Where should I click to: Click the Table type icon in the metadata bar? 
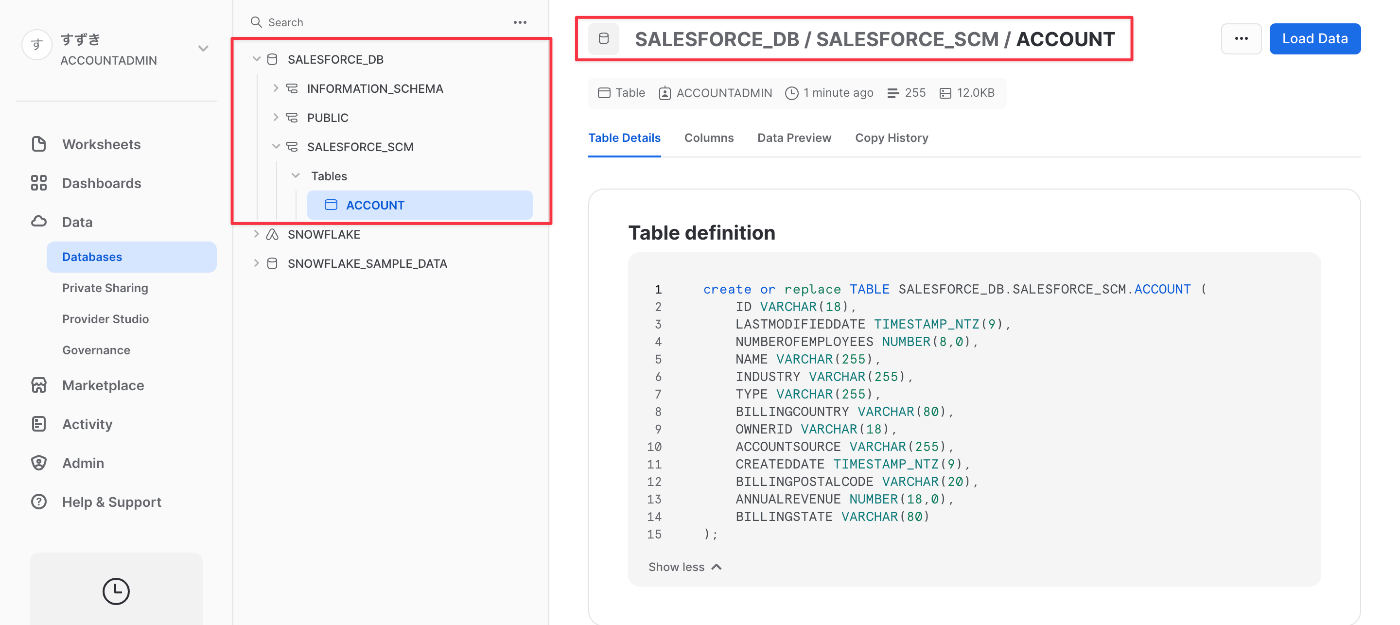603,93
